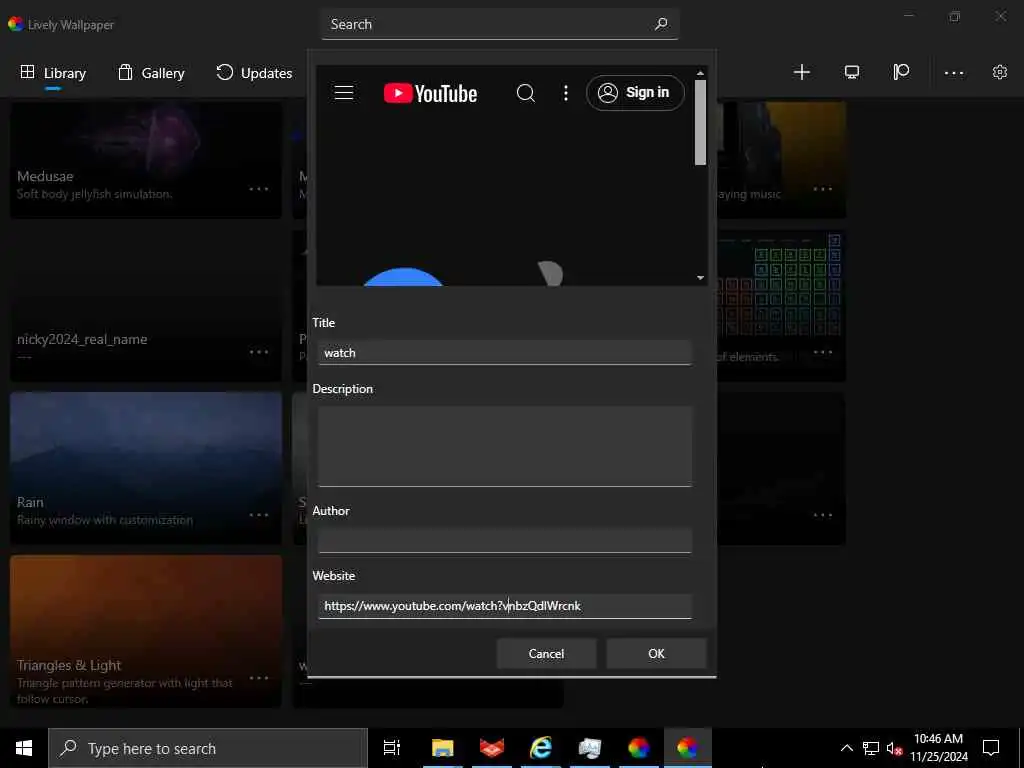
Task: Click the Author input field
Action: pos(504,540)
